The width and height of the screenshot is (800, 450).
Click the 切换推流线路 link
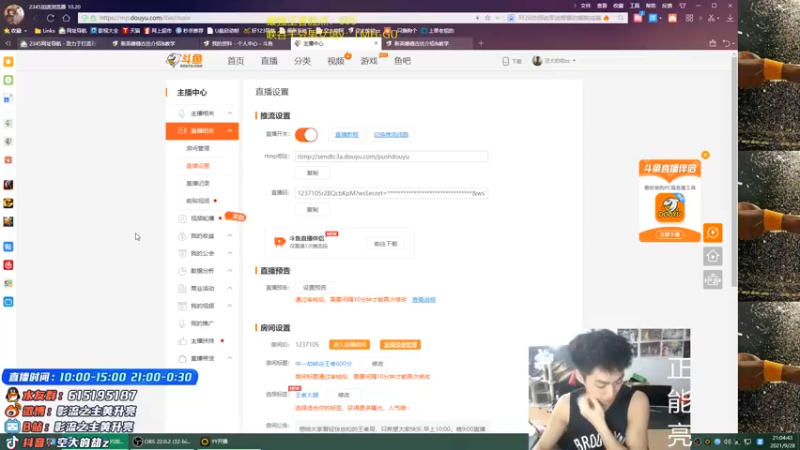[391, 135]
